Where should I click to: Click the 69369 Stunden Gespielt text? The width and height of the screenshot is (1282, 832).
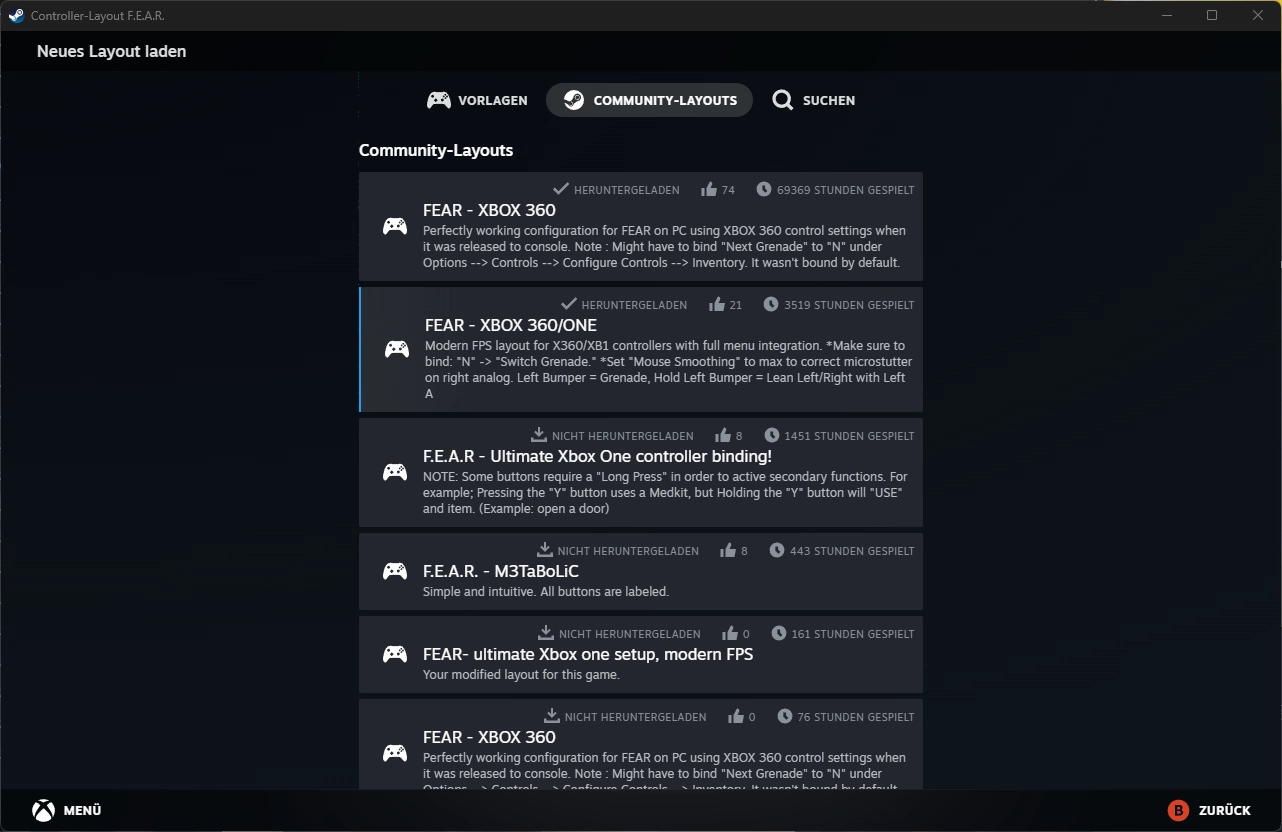click(x=846, y=190)
